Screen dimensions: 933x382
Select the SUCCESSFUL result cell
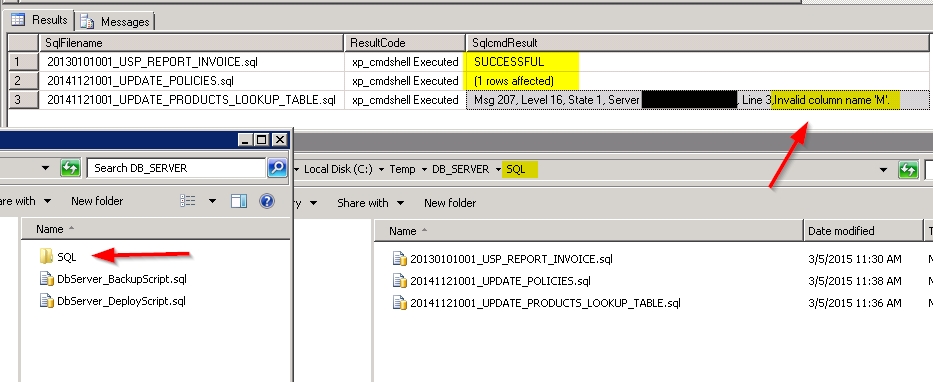(697, 62)
